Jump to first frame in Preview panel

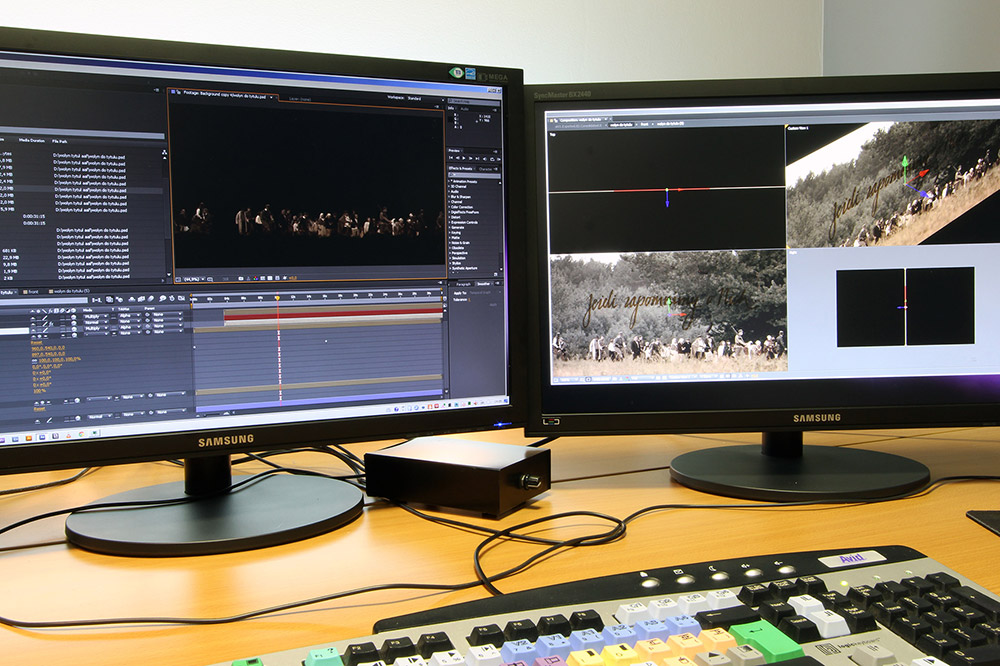click(x=452, y=158)
